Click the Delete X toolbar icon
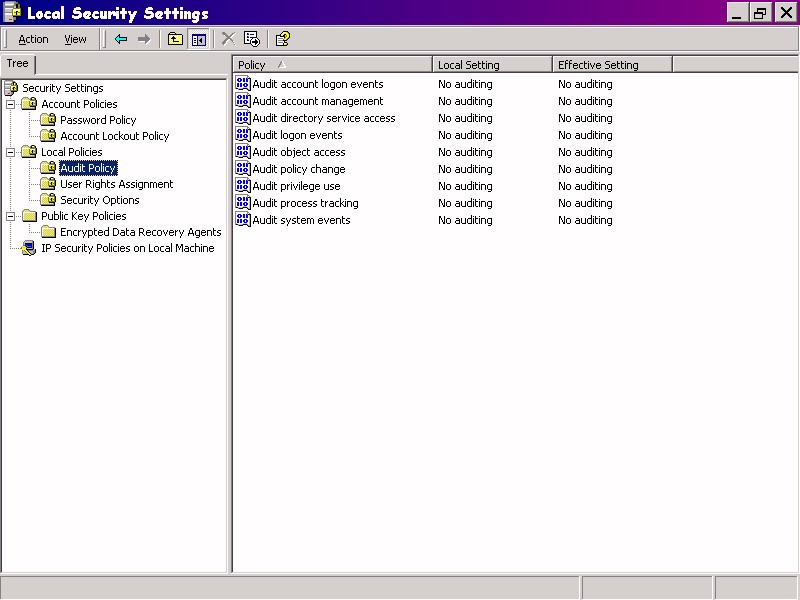 click(x=229, y=39)
